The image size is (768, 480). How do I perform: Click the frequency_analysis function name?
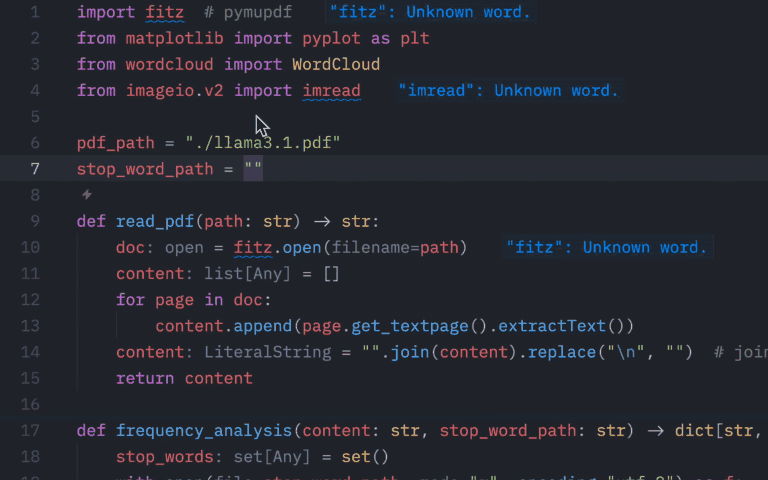pos(204,431)
